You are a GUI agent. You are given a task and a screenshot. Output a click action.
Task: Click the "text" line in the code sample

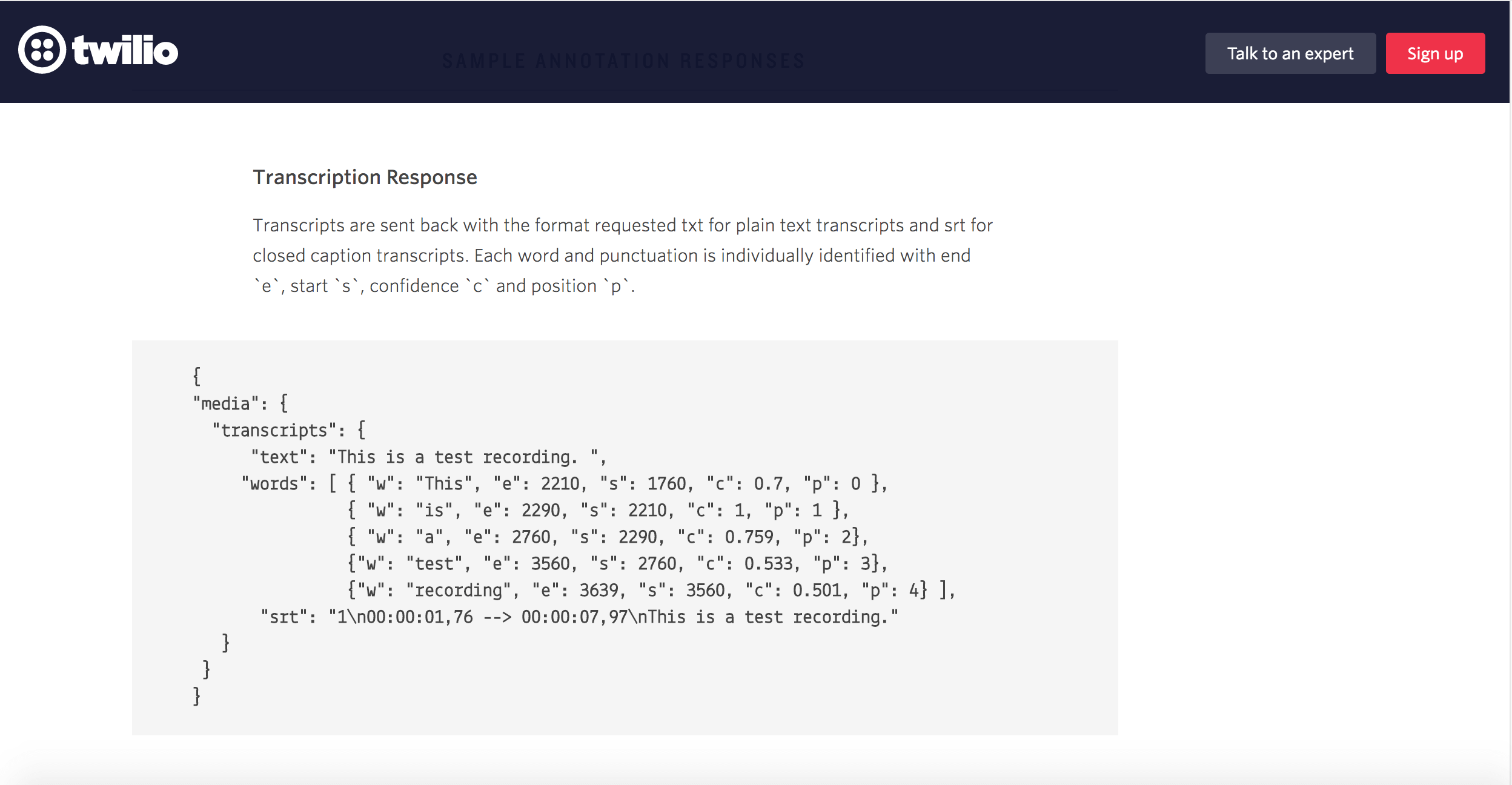[x=429, y=457]
